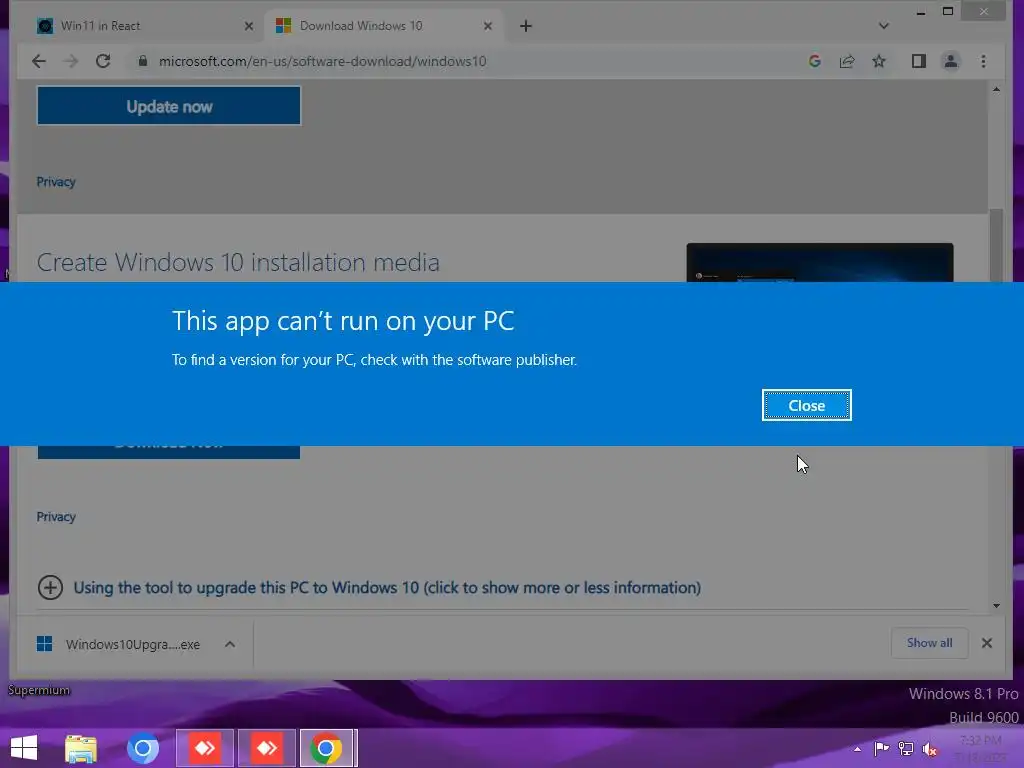Screen dimensions: 1024x768
Task: Open the side panel icon
Action: tap(919, 61)
